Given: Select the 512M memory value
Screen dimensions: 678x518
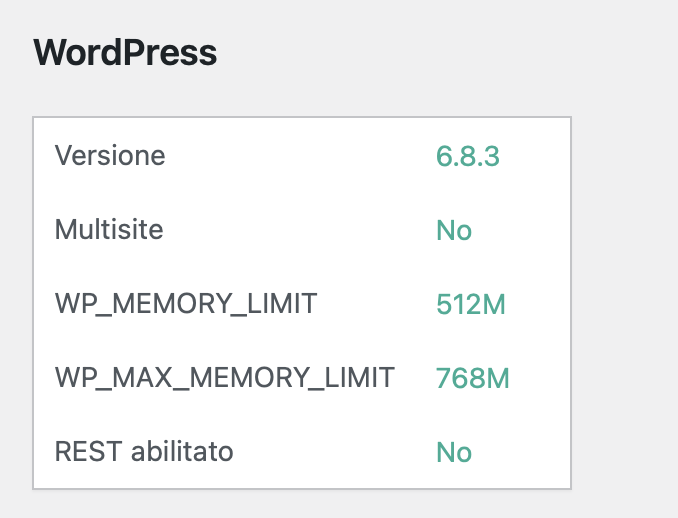Looking at the screenshot, I should click(x=470, y=305).
